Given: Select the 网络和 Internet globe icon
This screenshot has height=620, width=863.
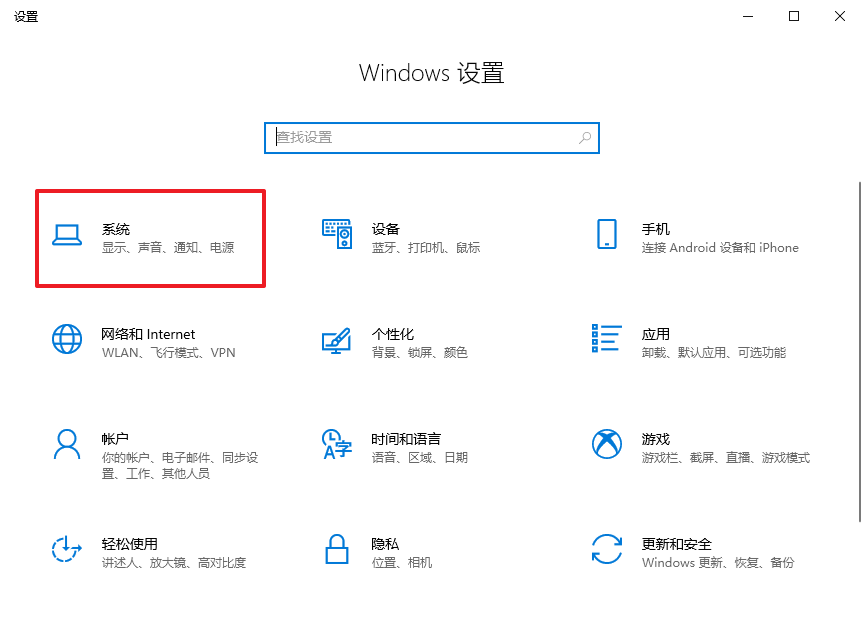Looking at the screenshot, I should pyautogui.click(x=66, y=339).
